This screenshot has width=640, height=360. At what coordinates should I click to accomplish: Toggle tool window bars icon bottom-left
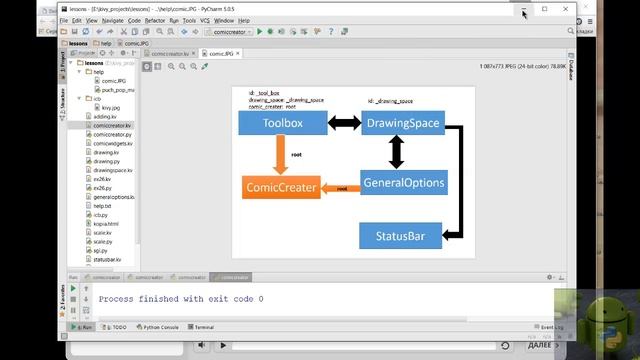pyautogui.click(x=64, y=336)
